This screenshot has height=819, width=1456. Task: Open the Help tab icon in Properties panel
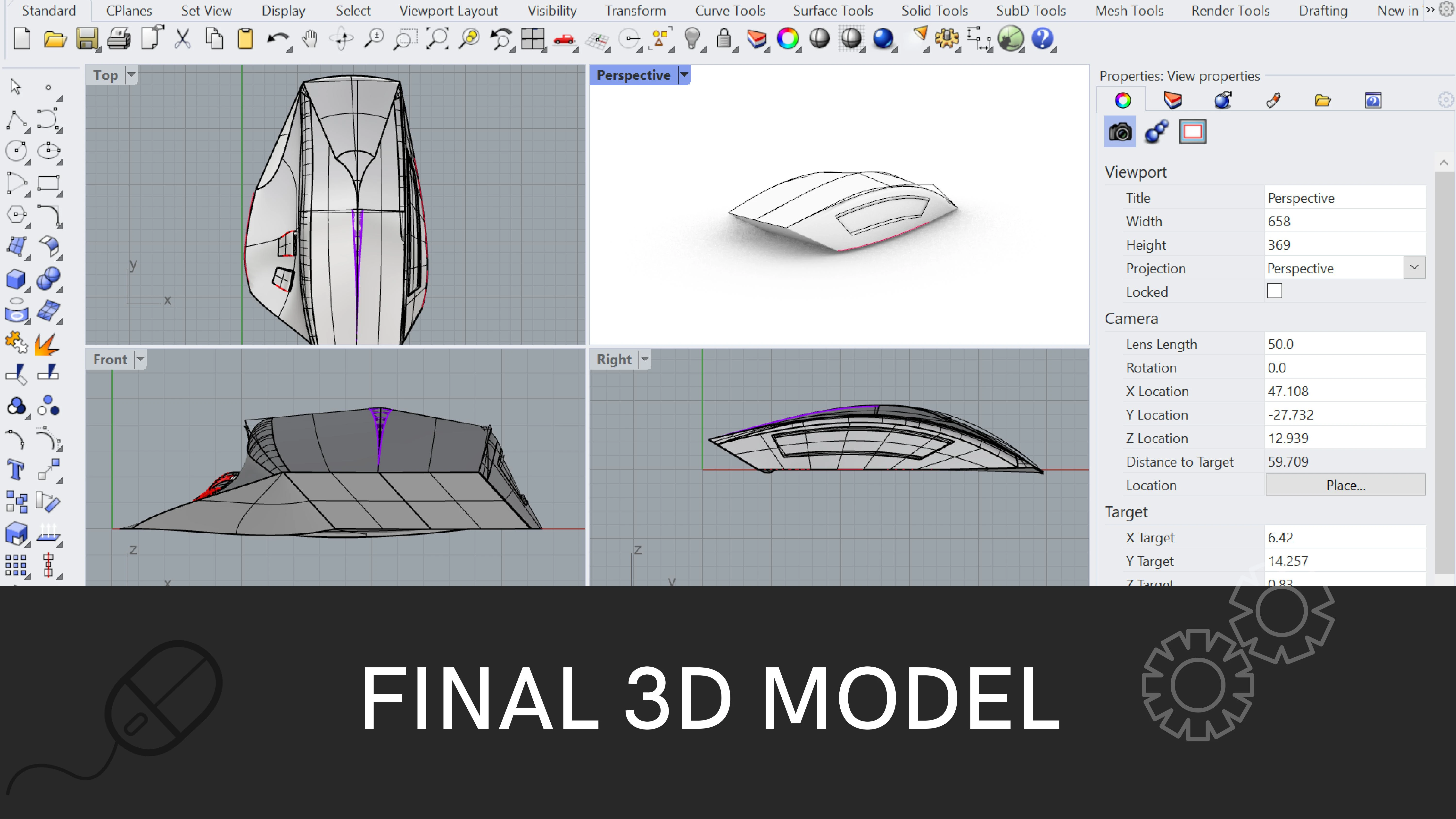click(1373, 101)
